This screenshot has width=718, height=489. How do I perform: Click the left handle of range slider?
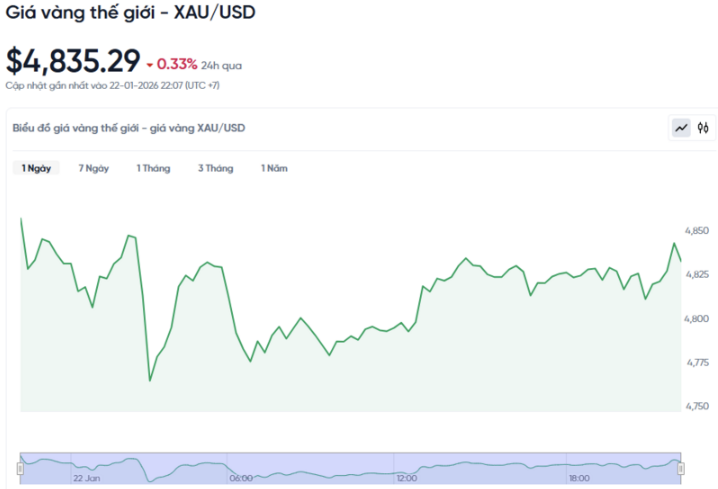(20, 467)
